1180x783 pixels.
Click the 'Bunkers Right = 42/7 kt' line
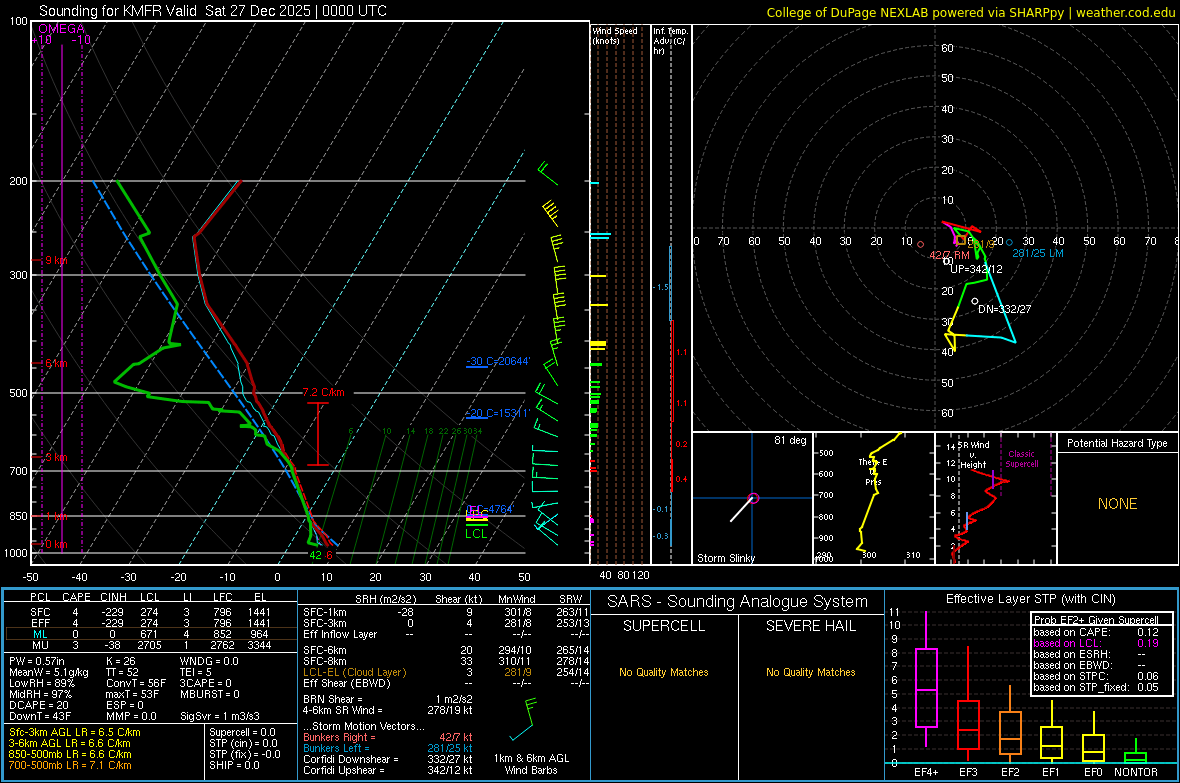(x=388, y=737)
